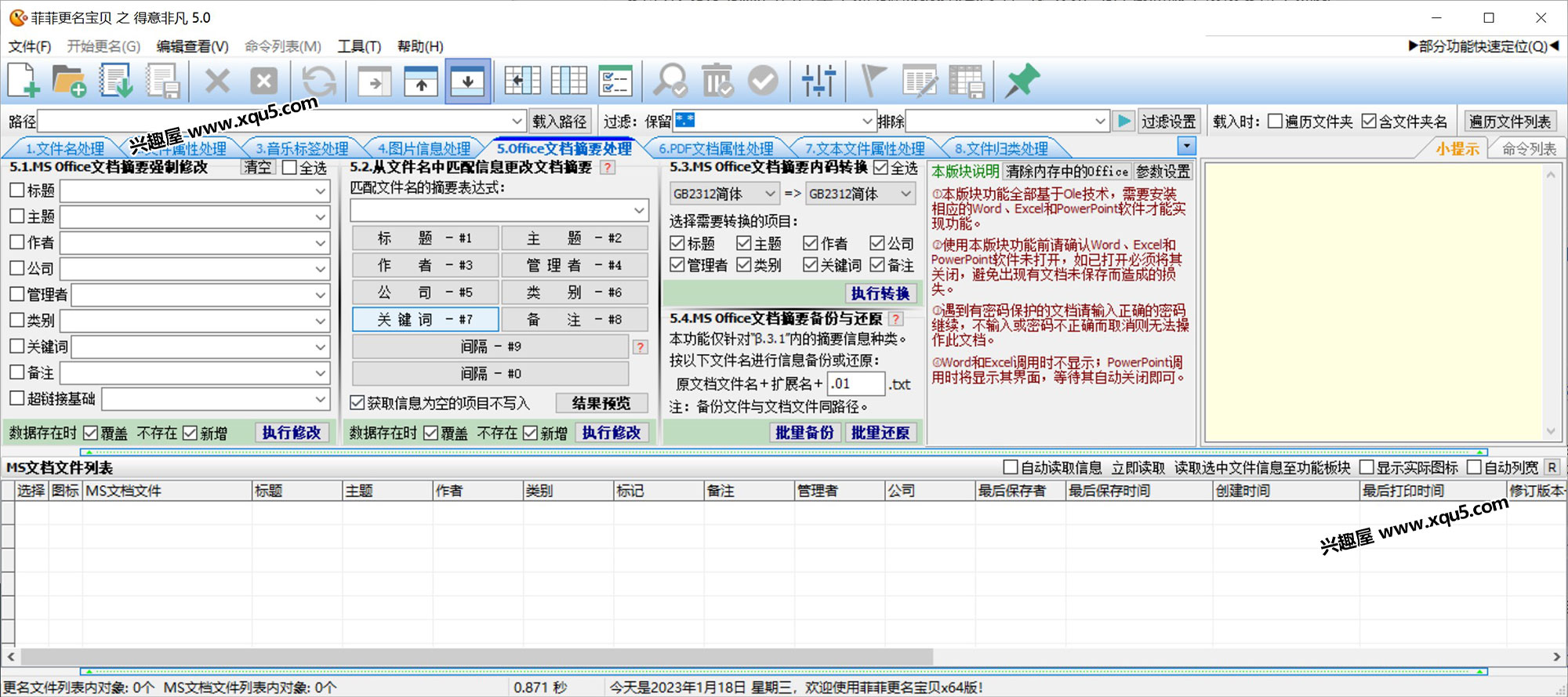Click the 批量备份 button

[804, 433]
